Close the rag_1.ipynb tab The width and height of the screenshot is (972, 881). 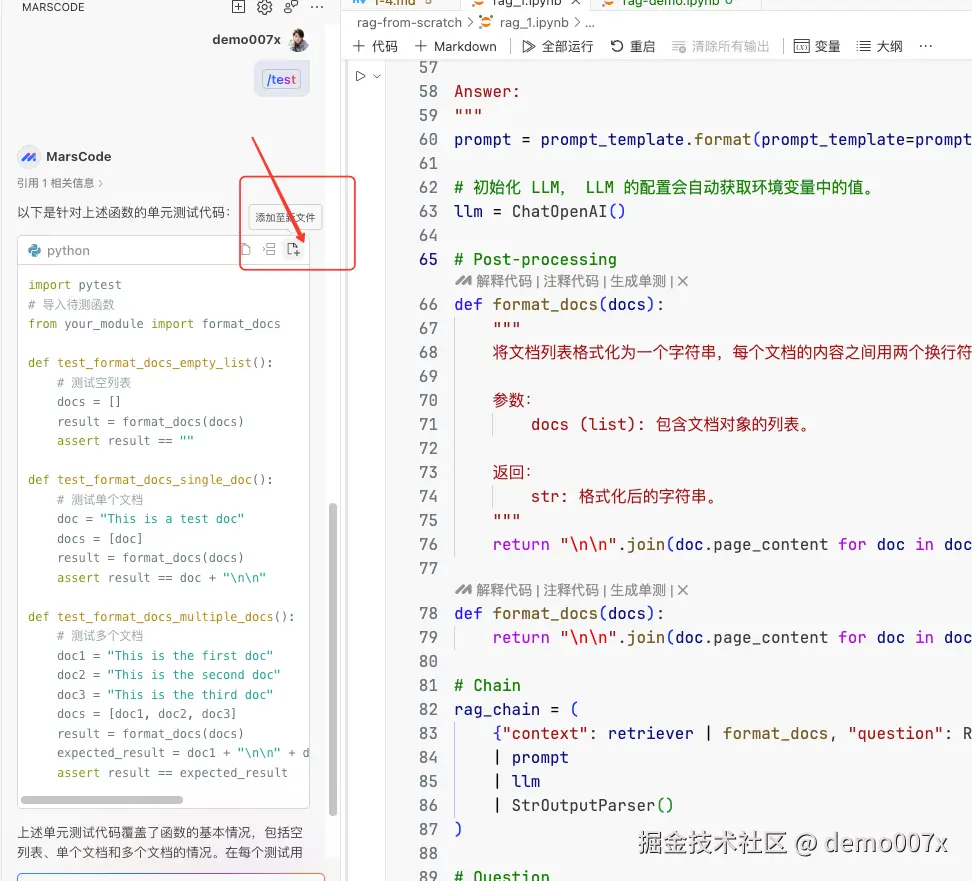[576, 2]
